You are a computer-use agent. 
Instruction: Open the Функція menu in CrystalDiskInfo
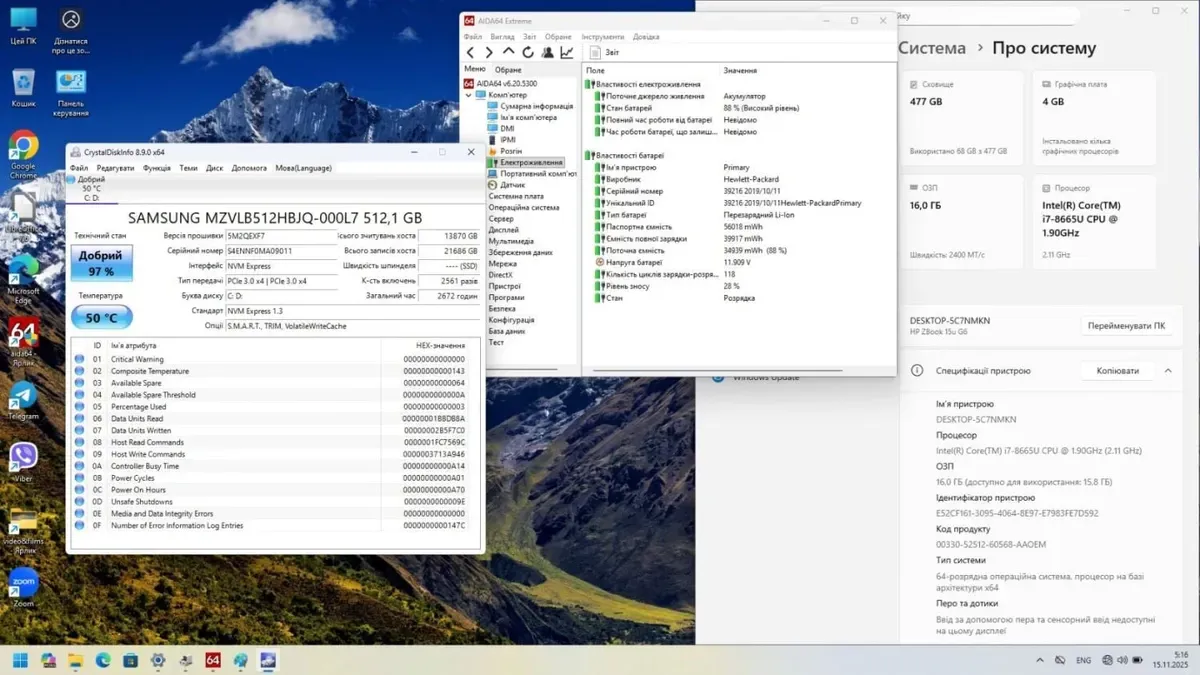156,168
